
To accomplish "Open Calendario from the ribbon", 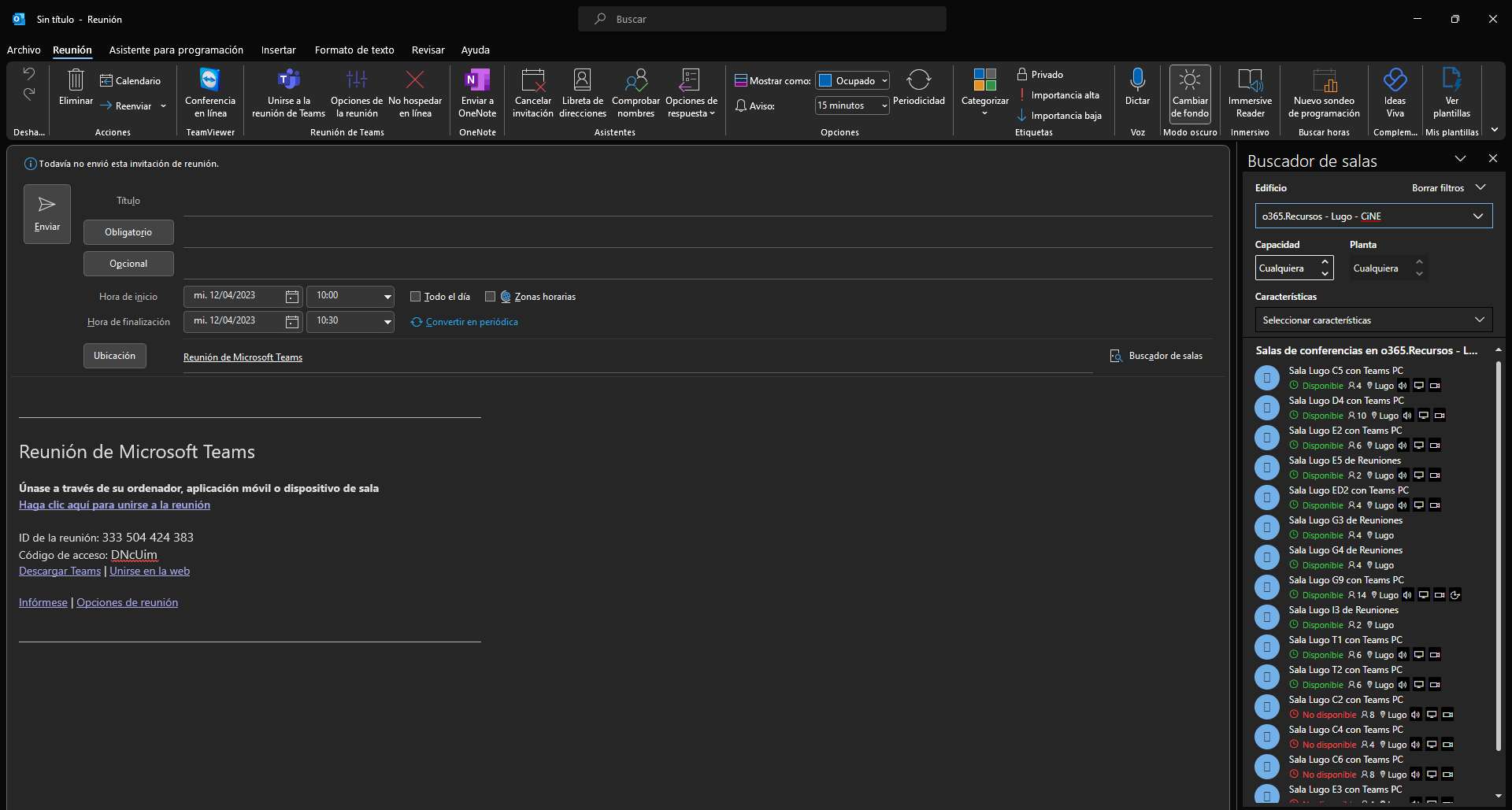I will [130, 80].
